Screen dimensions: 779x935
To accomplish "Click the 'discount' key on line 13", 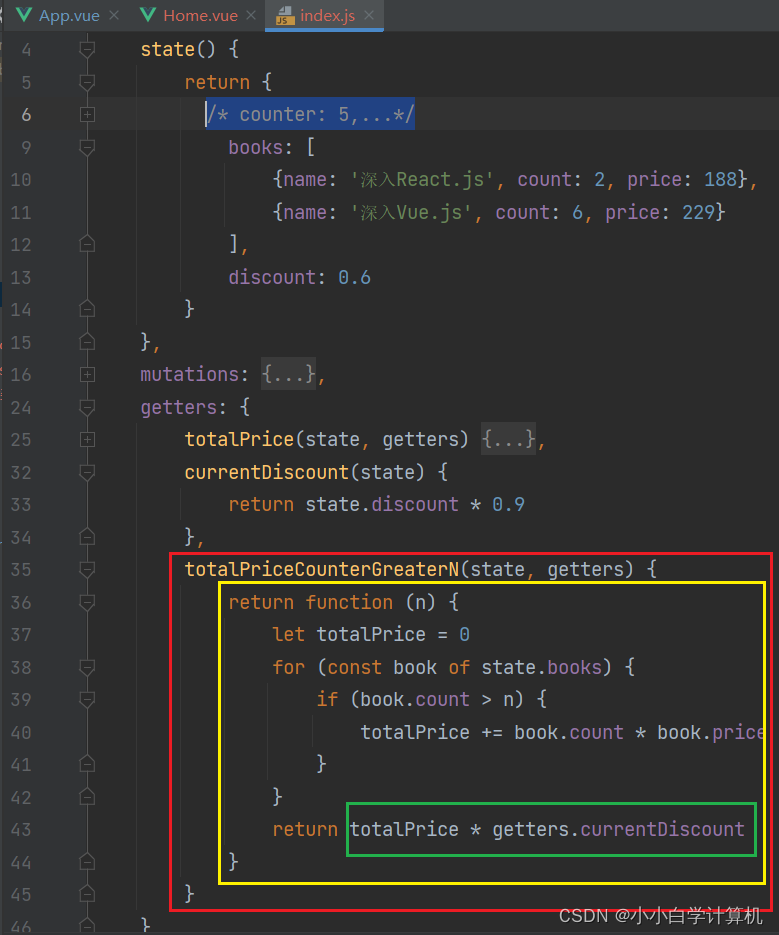I will 272,277.
